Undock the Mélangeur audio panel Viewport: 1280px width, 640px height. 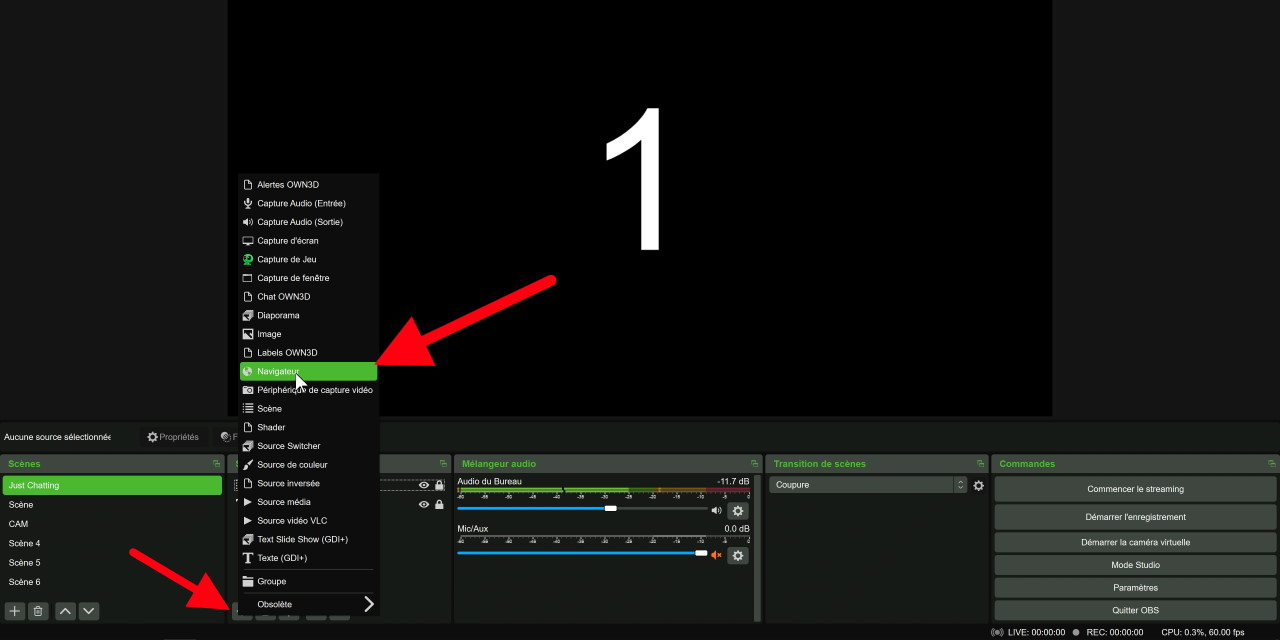click(x=752, y=464)
